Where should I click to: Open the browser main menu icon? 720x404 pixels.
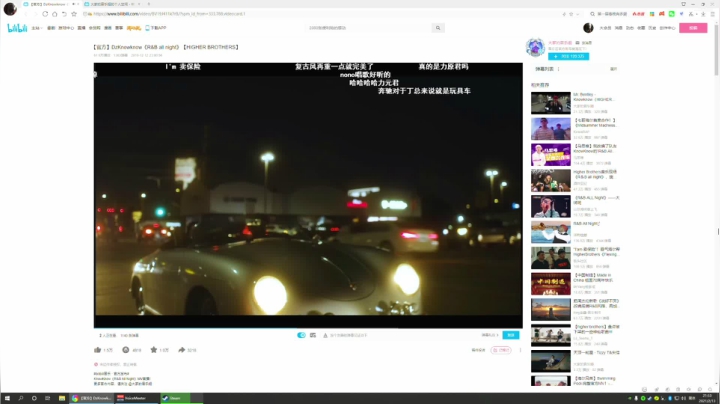712,14
